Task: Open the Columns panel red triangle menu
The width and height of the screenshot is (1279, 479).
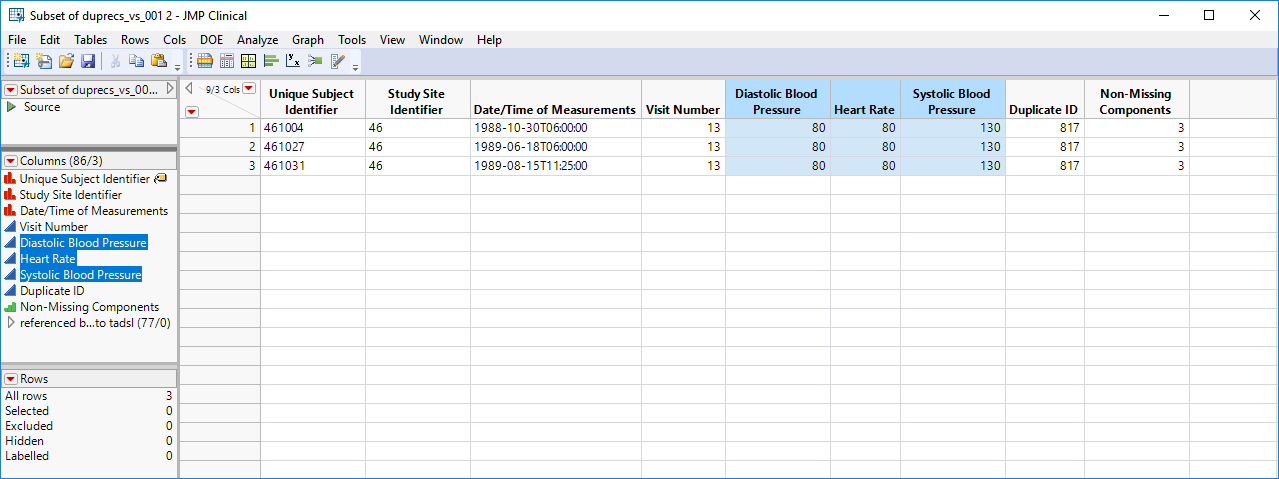Action: (x=11, y=161)
